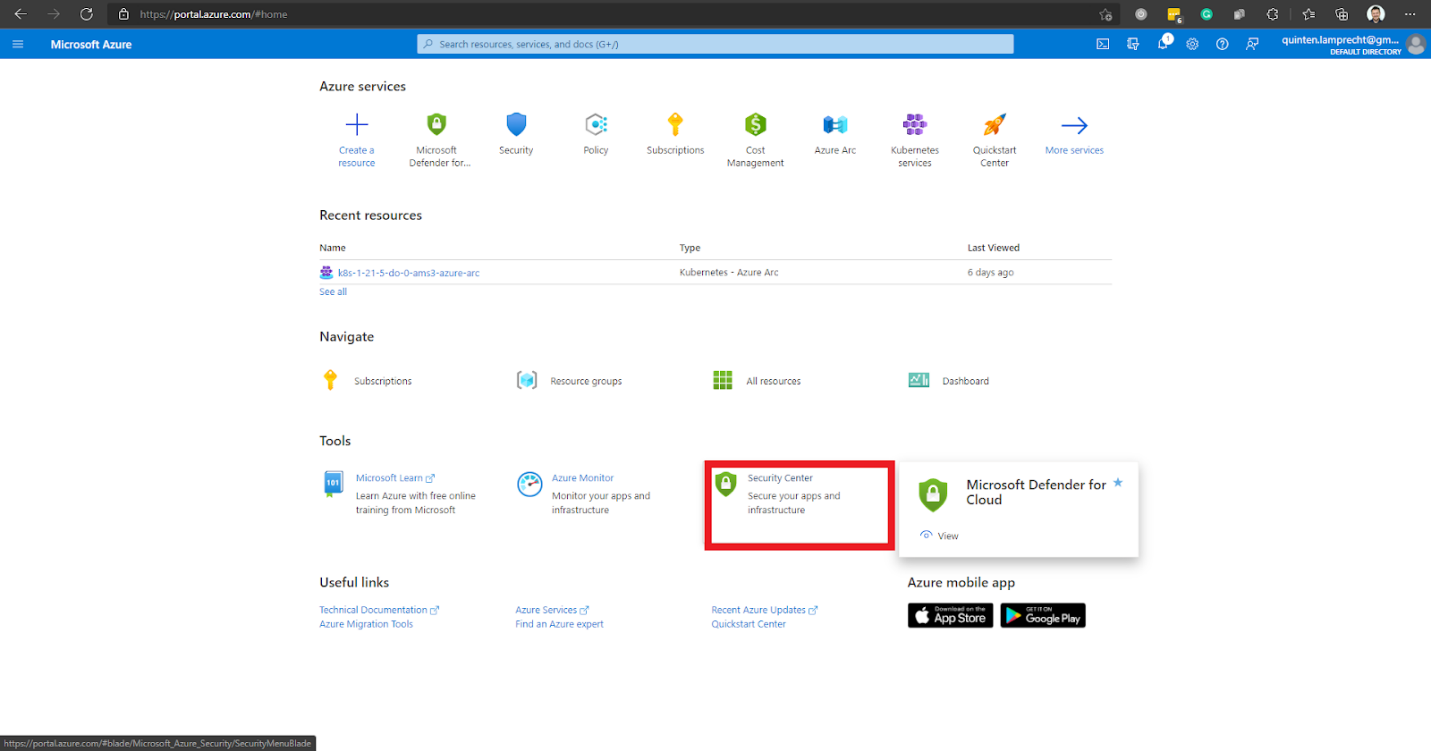
Task: Click the Name column header
Action: tap(332, 248)
